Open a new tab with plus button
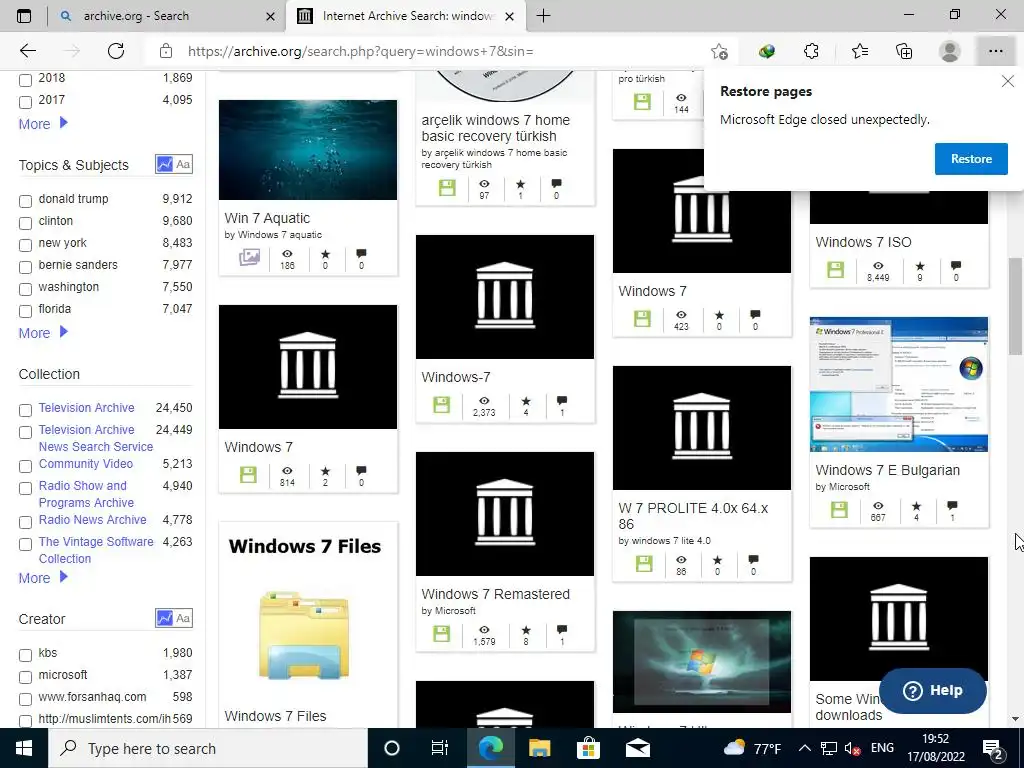Viewport: 1024px width, 768px height. point(543,16)
